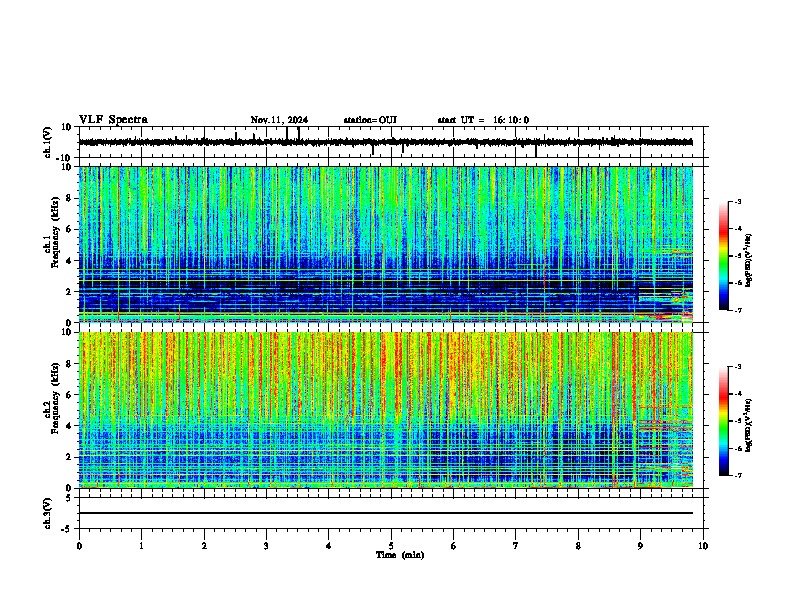
Task: Click the ch.1 colorbar label log(PSD)
Action: click(x=748, y=261)
